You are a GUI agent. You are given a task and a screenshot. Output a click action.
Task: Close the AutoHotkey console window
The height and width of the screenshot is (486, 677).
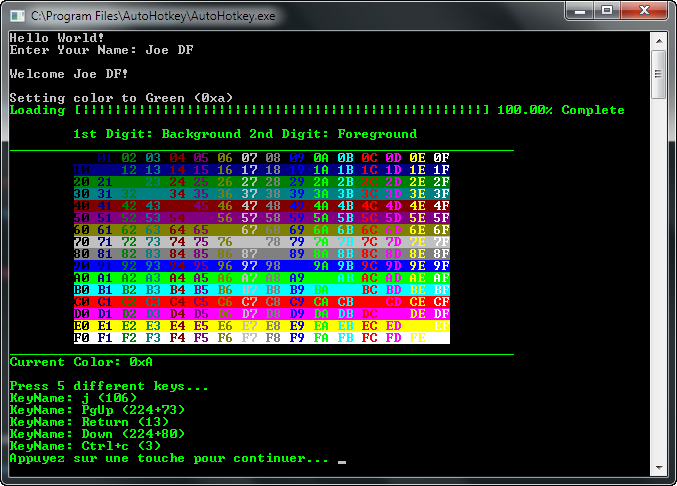point(644,11)
